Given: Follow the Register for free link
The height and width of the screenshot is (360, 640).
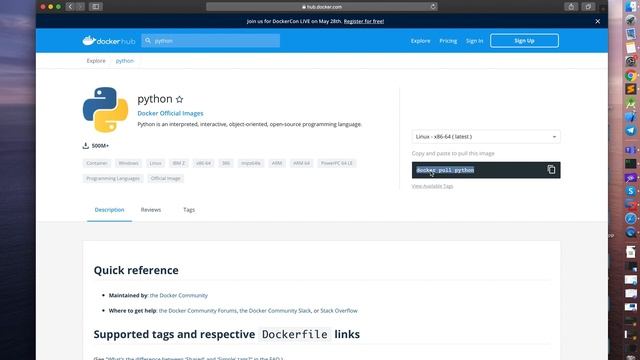Looking at the screenshot, I should point(364,21).
